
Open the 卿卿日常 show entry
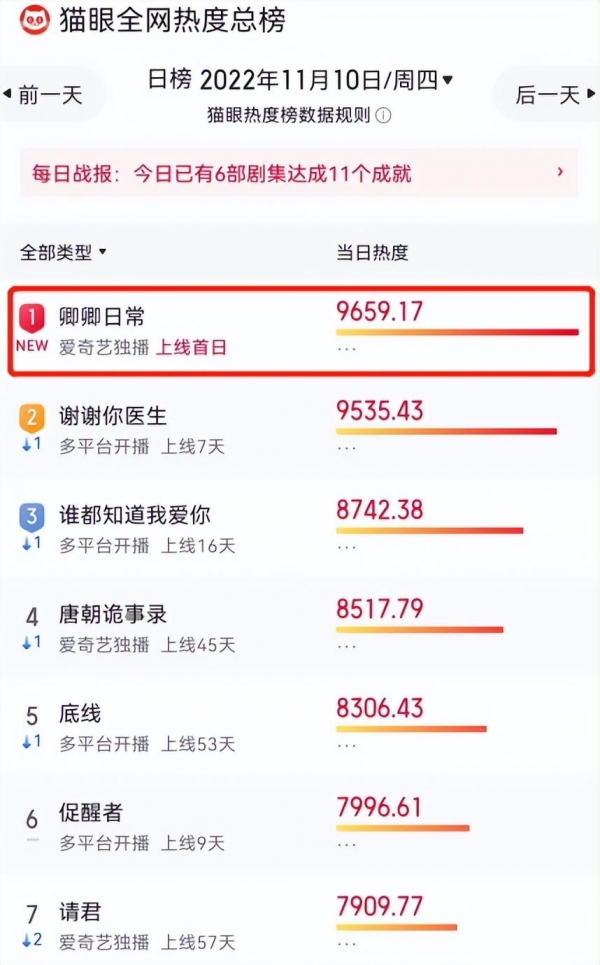102,317
